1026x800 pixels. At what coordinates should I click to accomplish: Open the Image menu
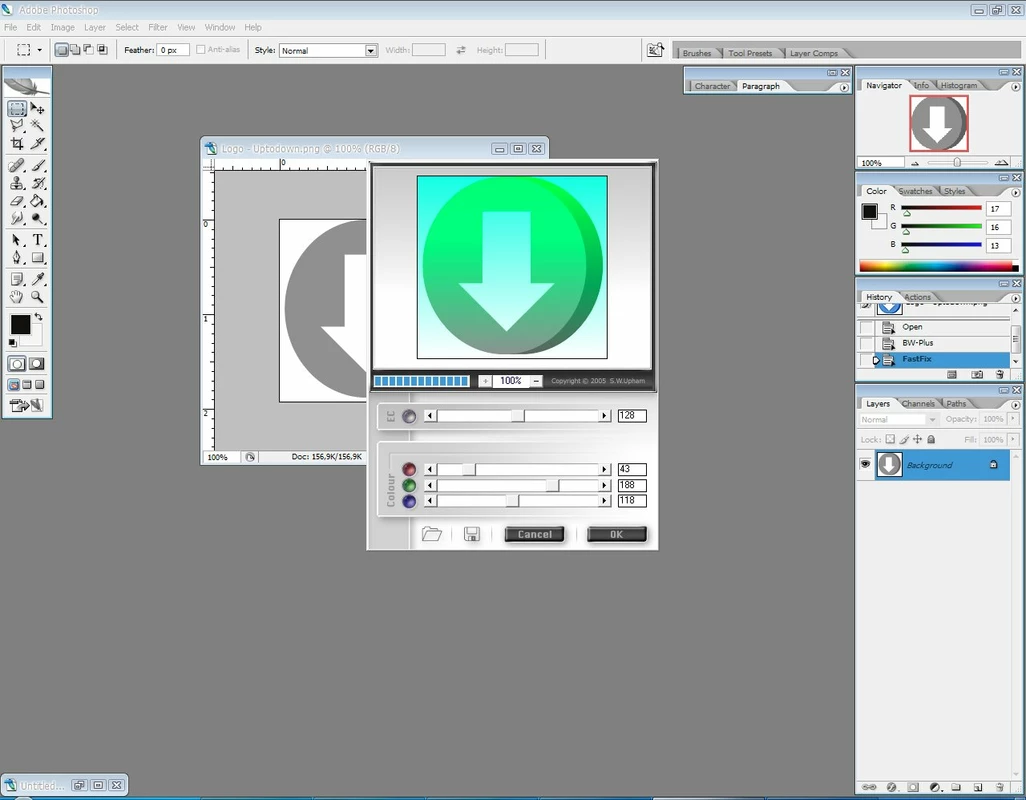click(62, 27)
